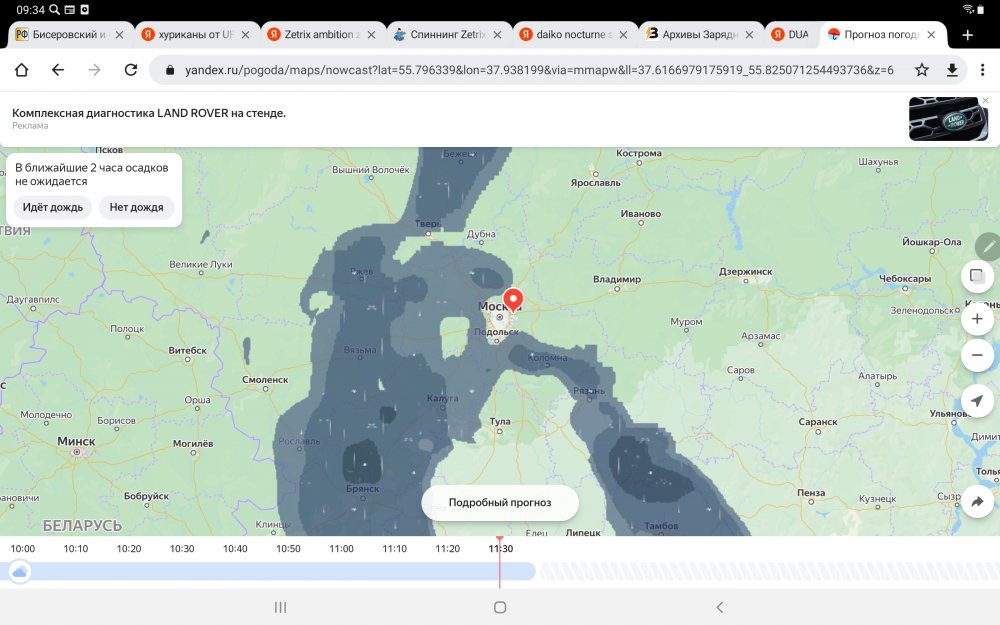Tap the pencil edit icon
Viewport: 1000px width, 625px height.
point(988,245)
